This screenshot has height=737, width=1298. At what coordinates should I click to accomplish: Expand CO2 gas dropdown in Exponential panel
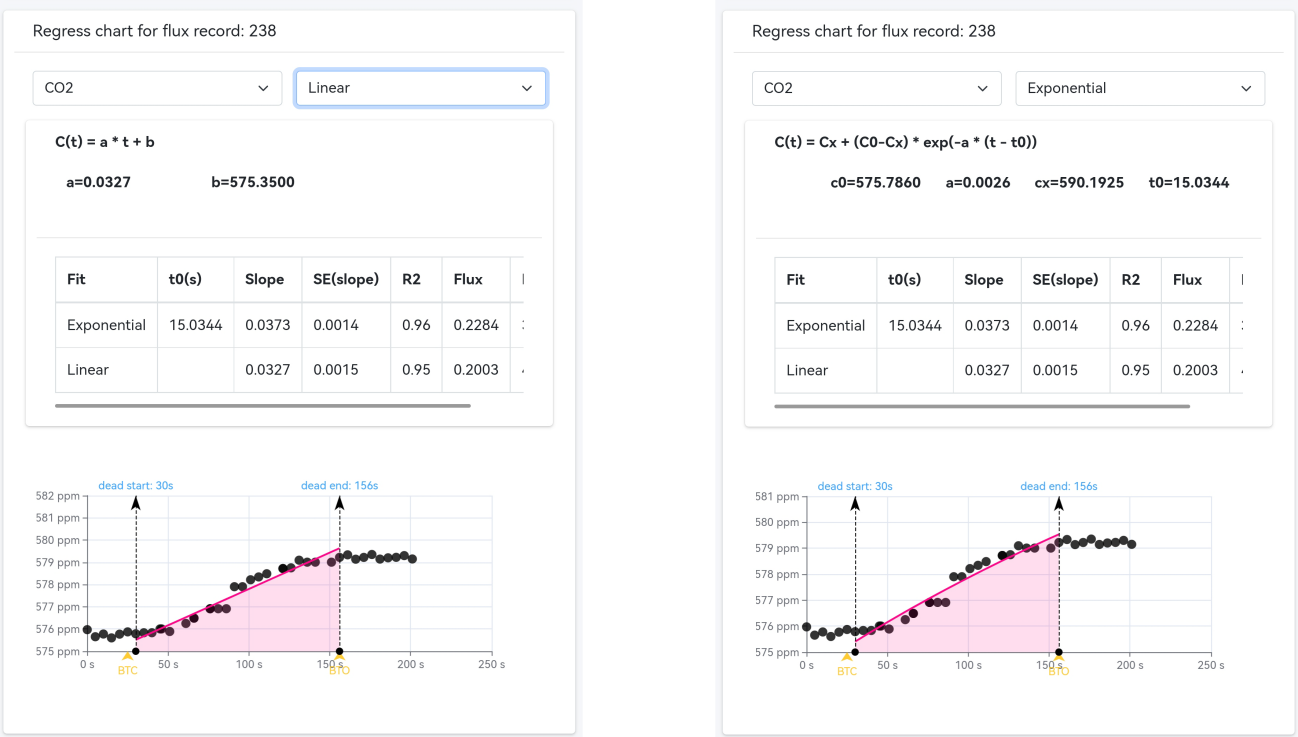point(876,88)
